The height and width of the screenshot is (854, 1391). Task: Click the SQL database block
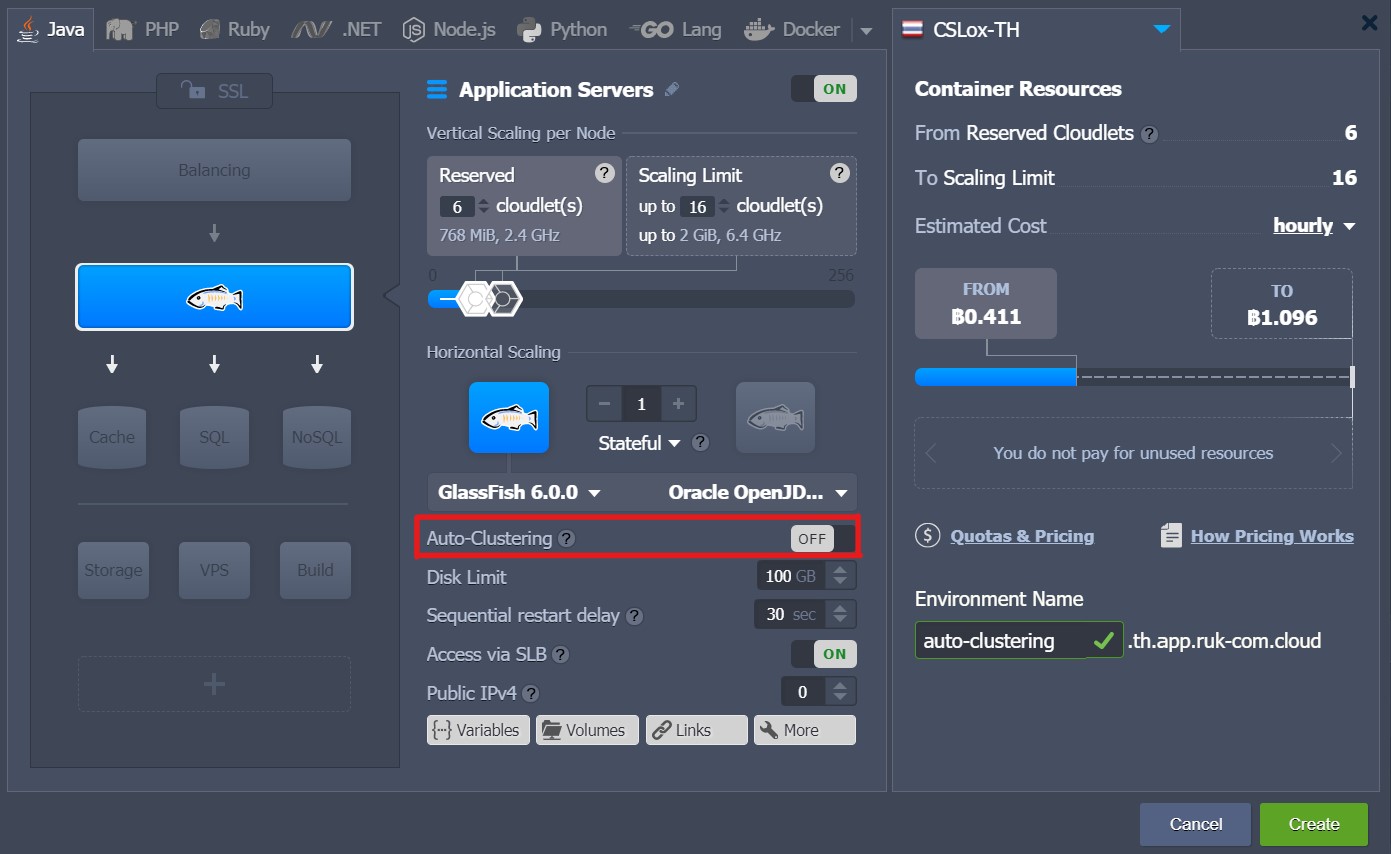(214, 437)
